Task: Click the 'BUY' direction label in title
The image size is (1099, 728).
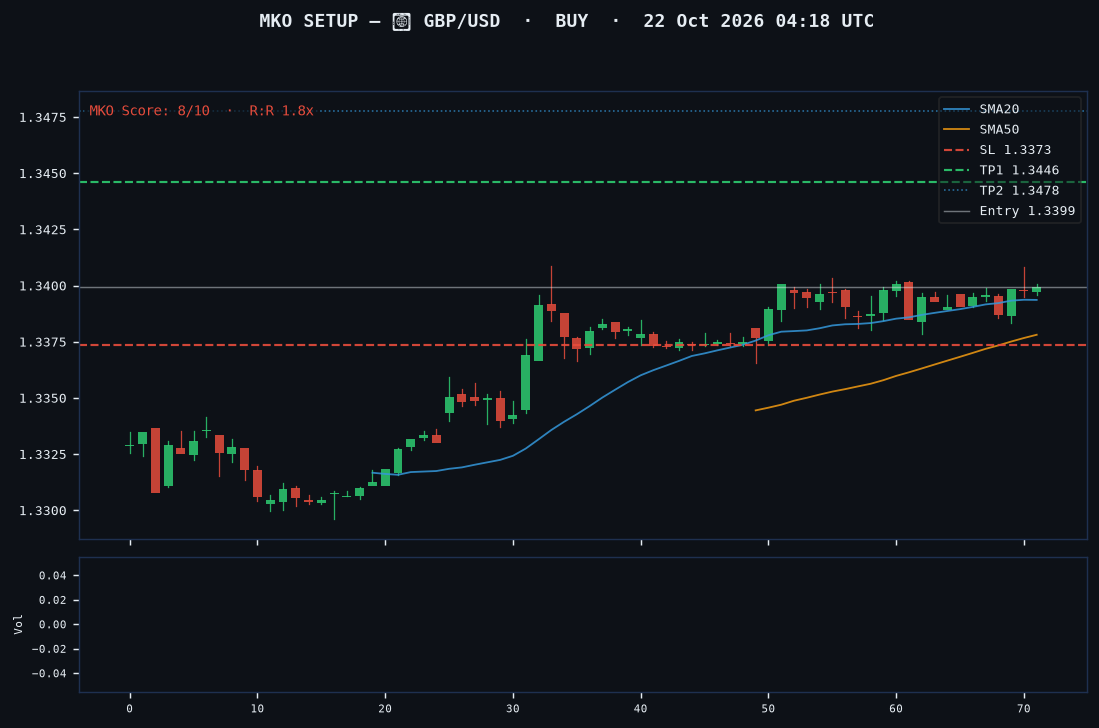Action: tap(571, 21)
